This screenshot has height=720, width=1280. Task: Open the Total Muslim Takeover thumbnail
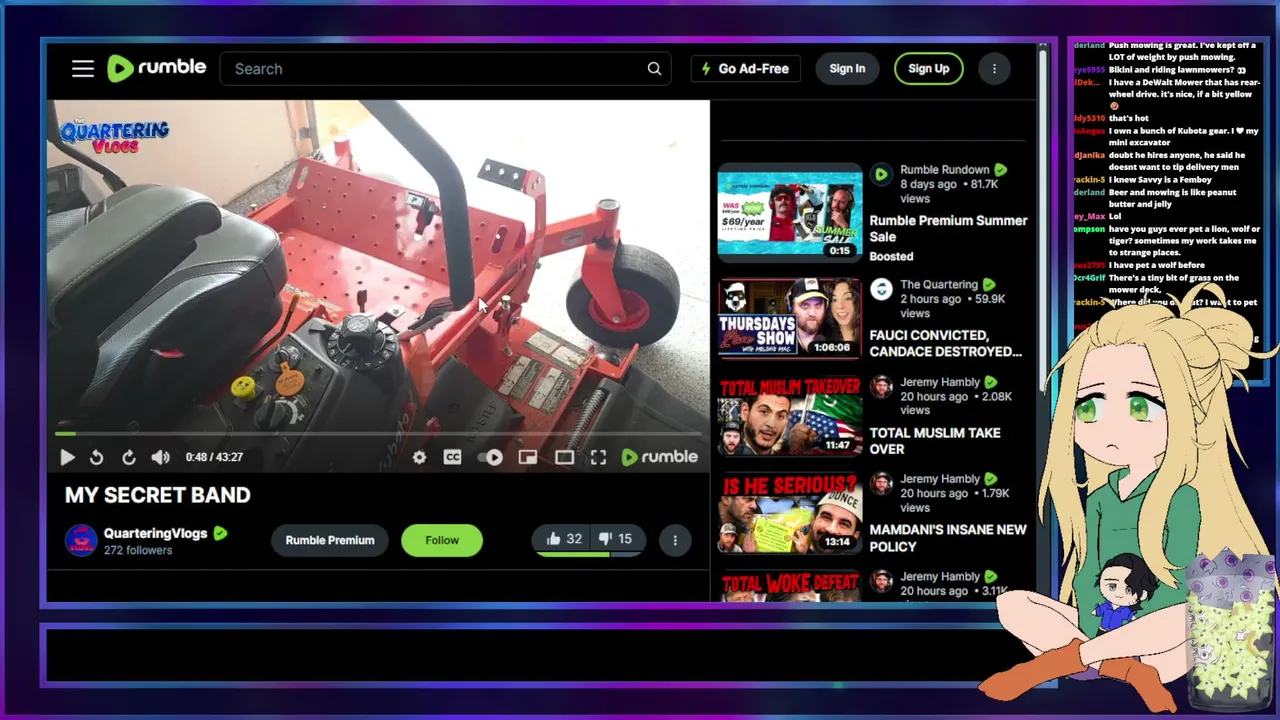789,416
